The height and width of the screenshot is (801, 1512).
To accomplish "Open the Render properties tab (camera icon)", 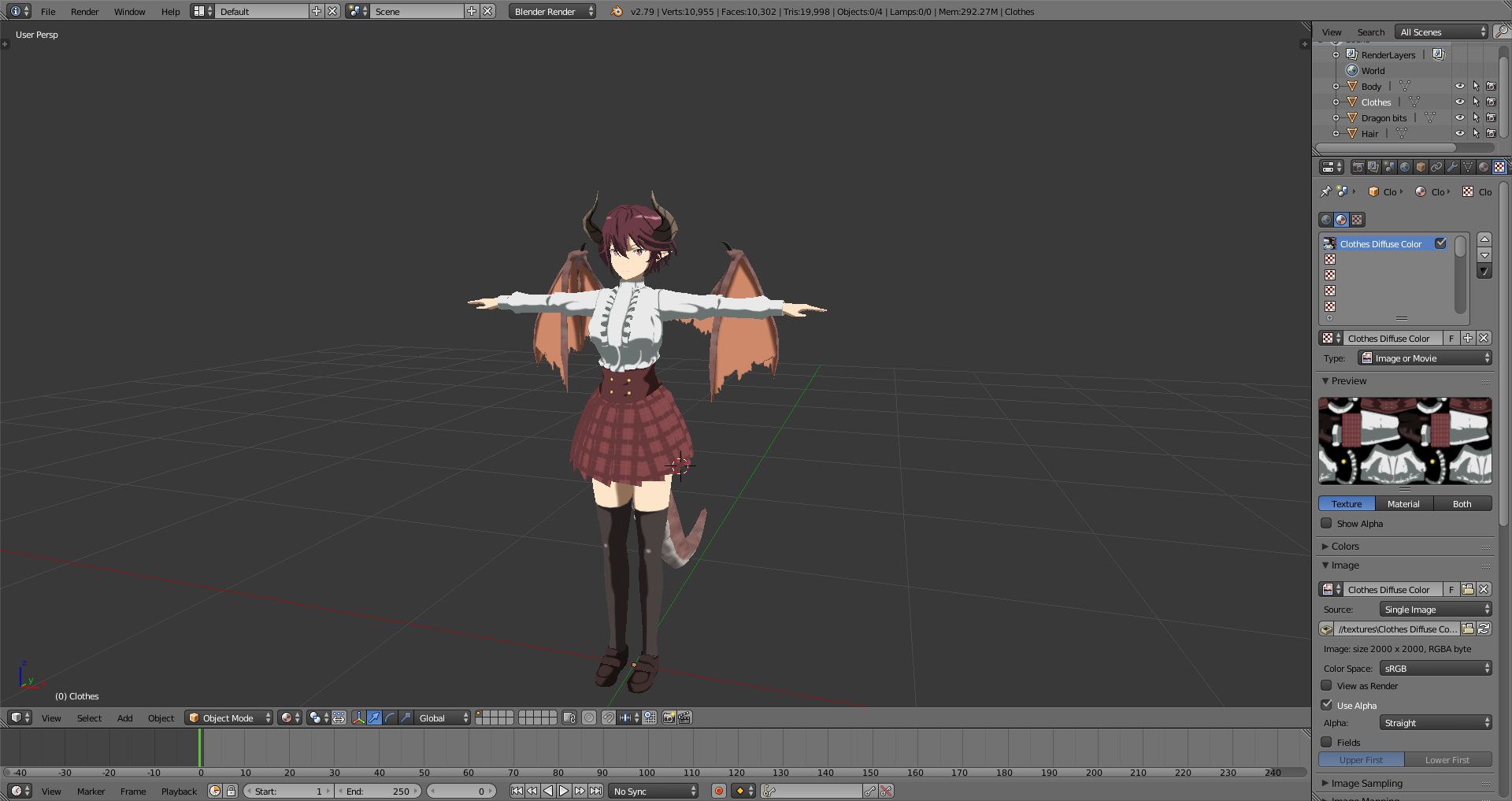I will [1358, 167].
